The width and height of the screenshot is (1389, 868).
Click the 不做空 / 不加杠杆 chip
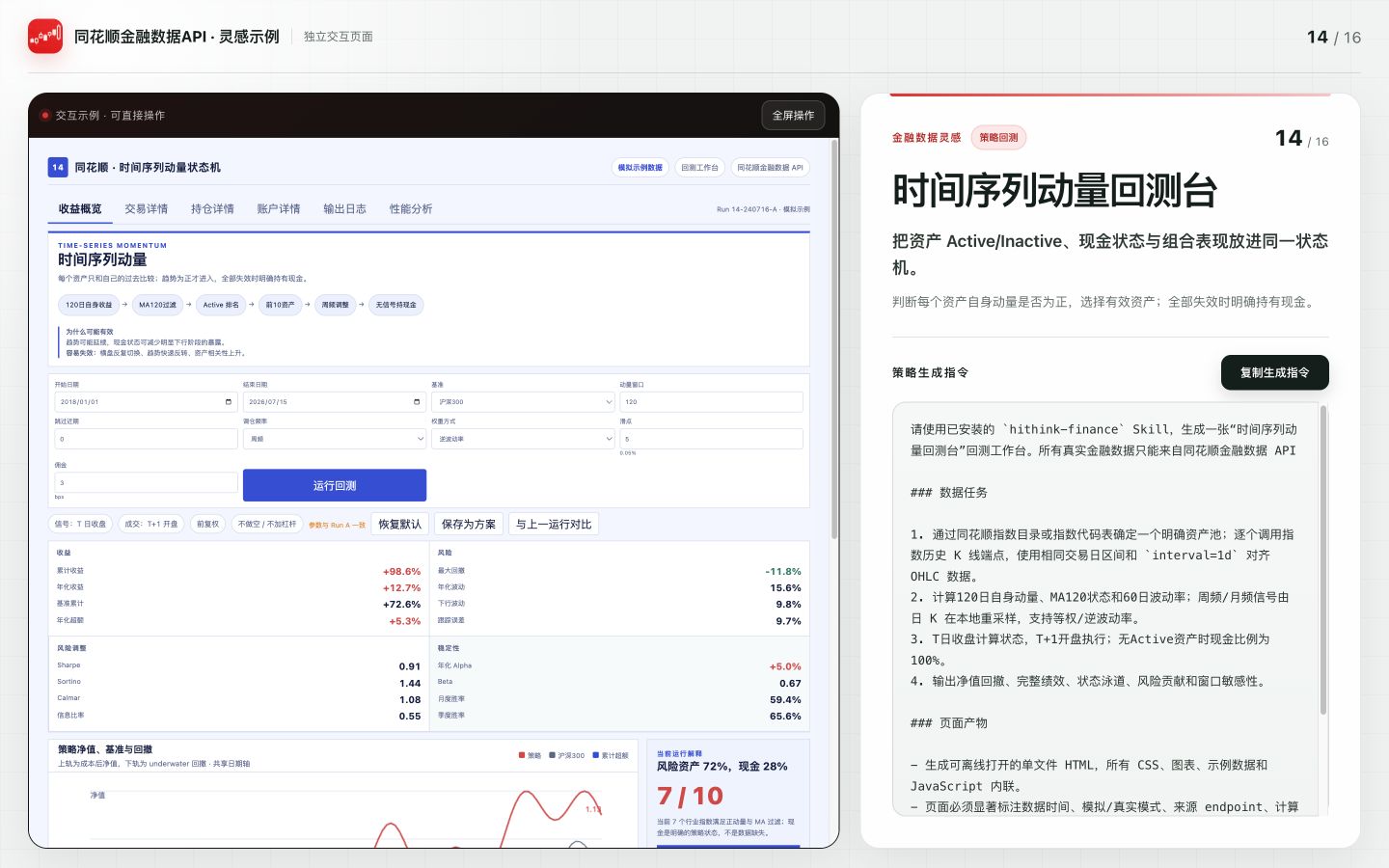(267, 525)
